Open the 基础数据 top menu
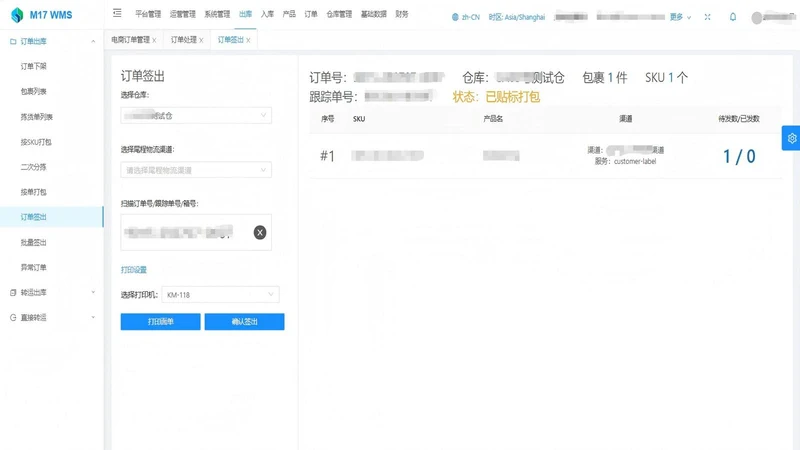The height and width of the screenshot is (450, 800). point(373,14)
